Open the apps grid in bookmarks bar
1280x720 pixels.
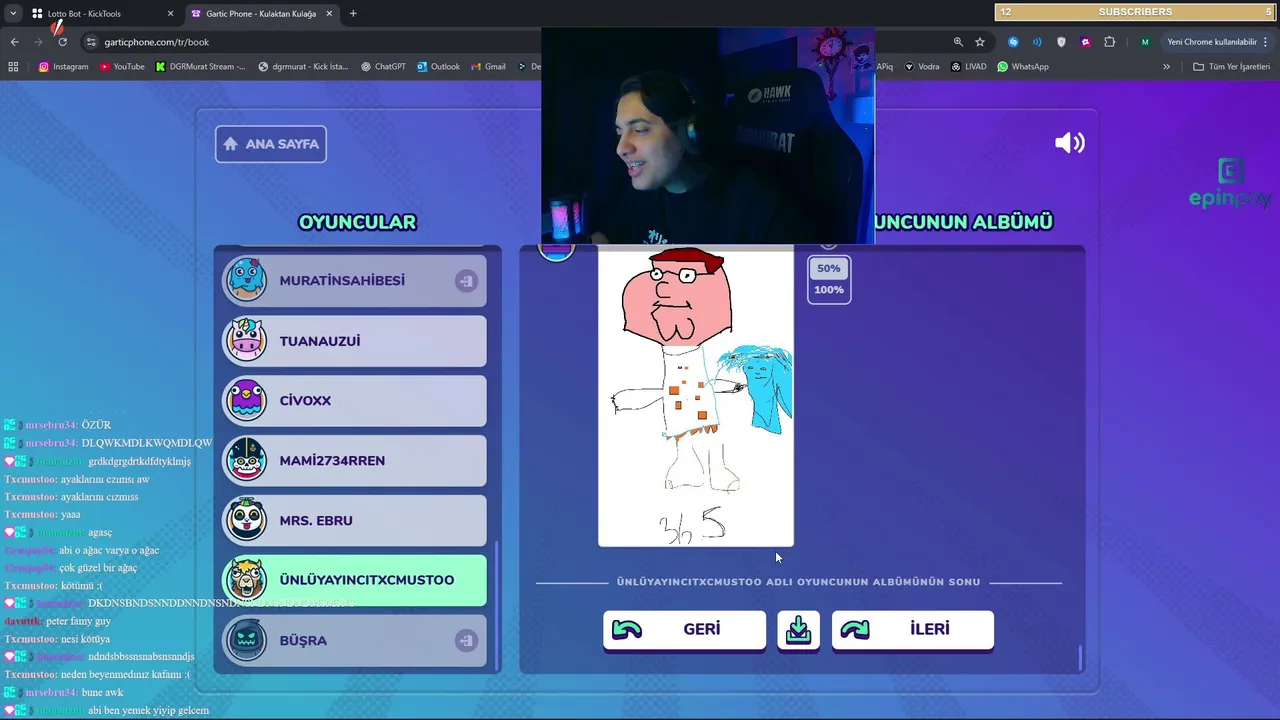[13, 67]
